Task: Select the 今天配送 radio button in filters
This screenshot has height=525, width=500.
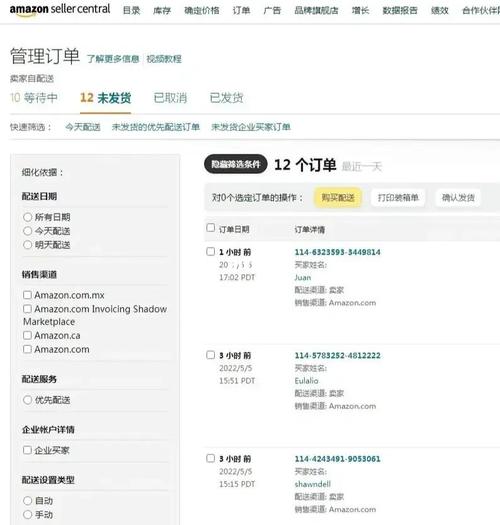Action: [x=27, y=231]
